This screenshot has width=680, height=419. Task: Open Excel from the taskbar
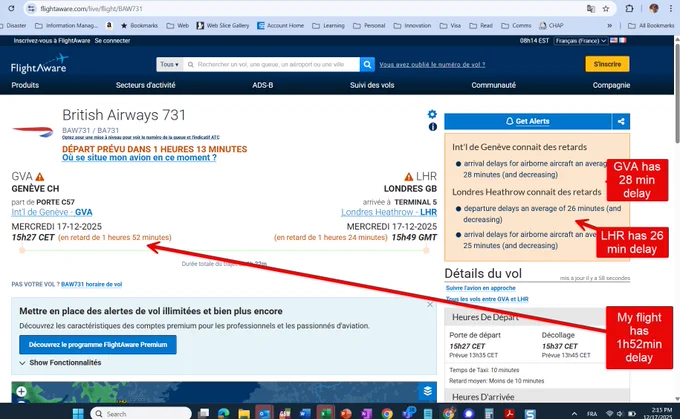[326, 414]
